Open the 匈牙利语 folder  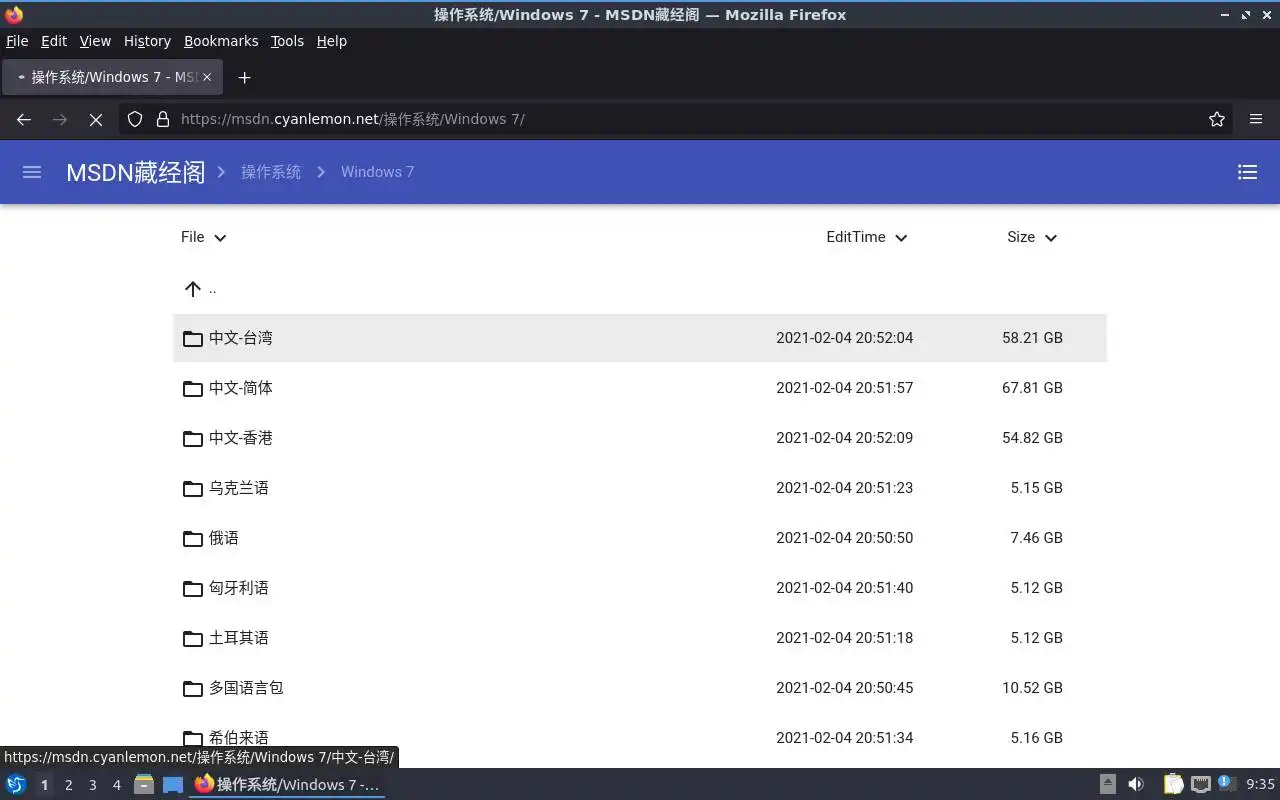[x=640, y=588]
